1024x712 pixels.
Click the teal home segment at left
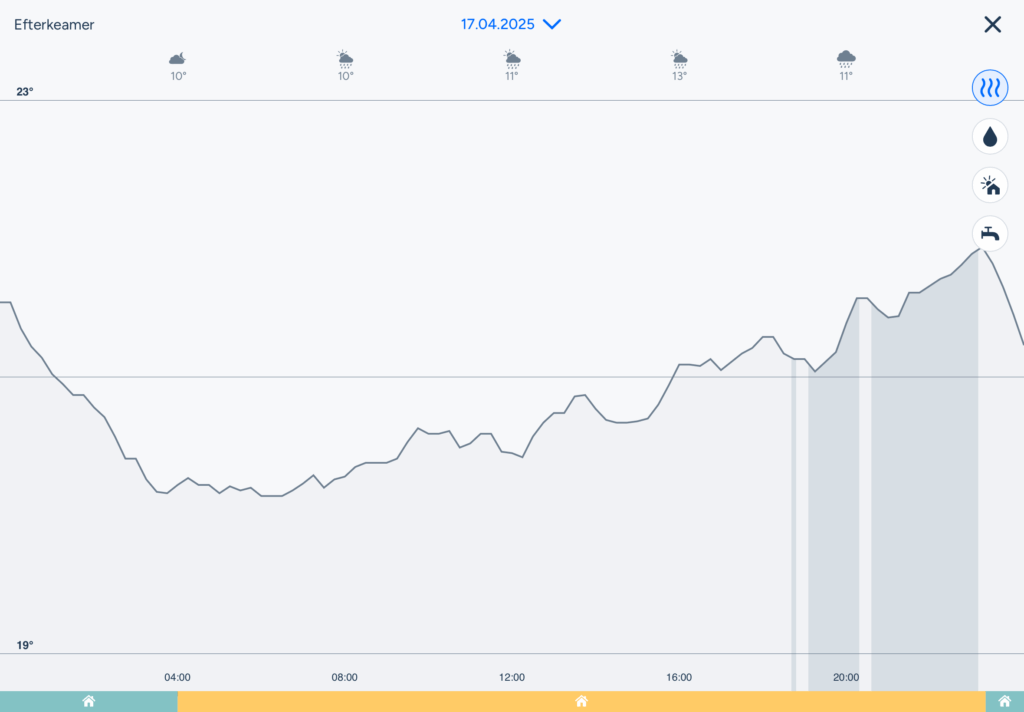[88, 701]
